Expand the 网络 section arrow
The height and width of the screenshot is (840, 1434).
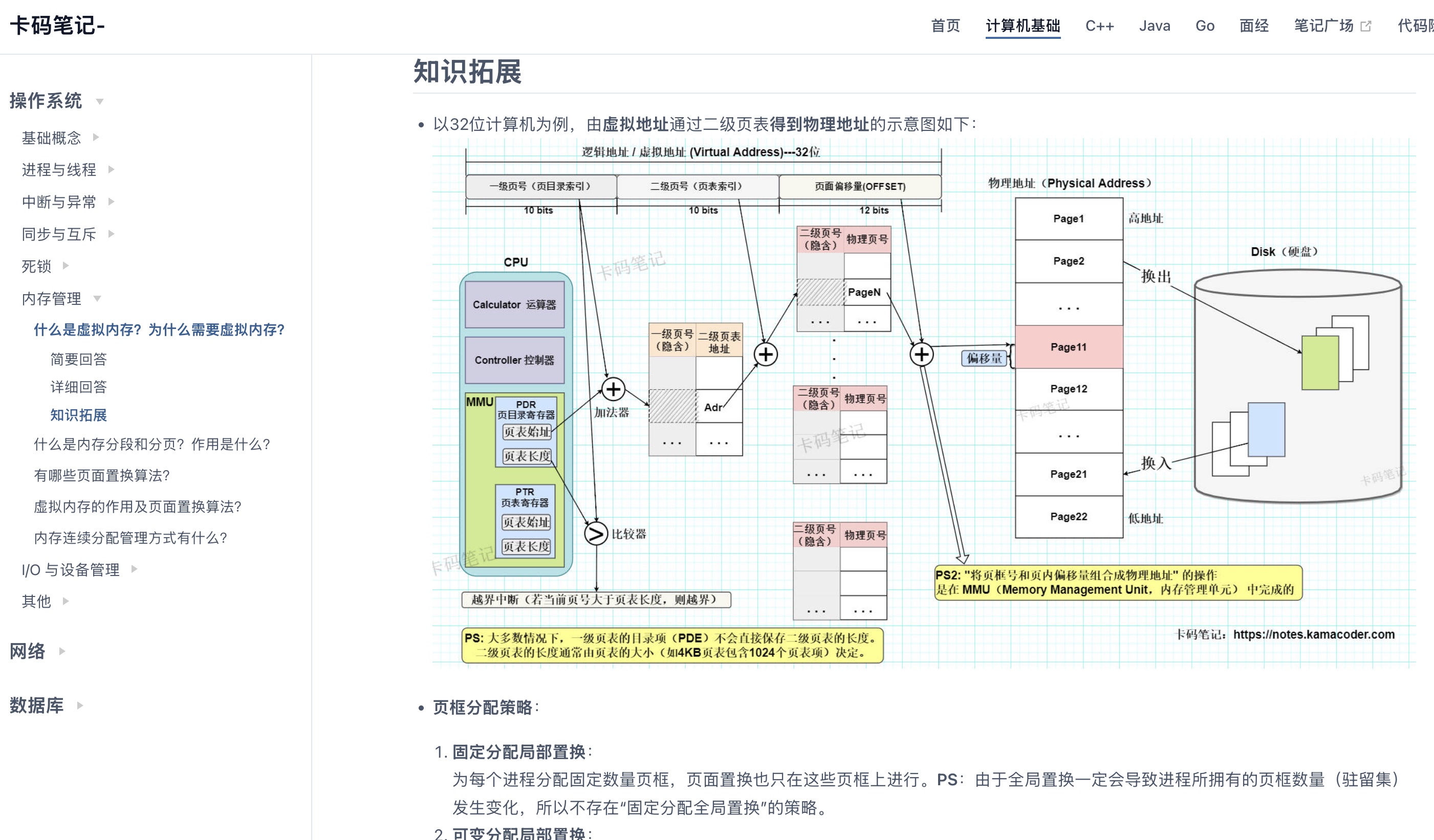point(62,651)
